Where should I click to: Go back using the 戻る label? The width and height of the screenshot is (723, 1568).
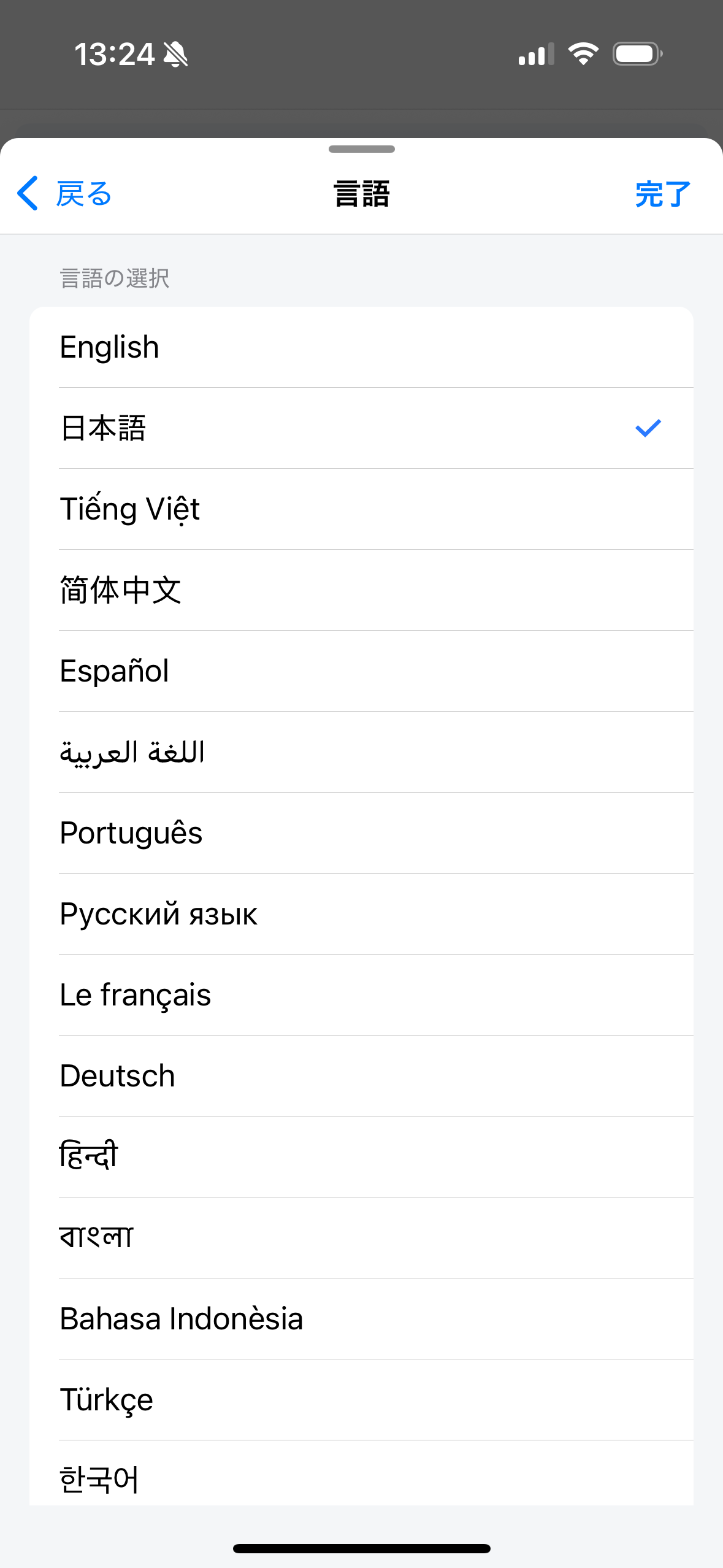pyautogui.click(x=84, y=194)
